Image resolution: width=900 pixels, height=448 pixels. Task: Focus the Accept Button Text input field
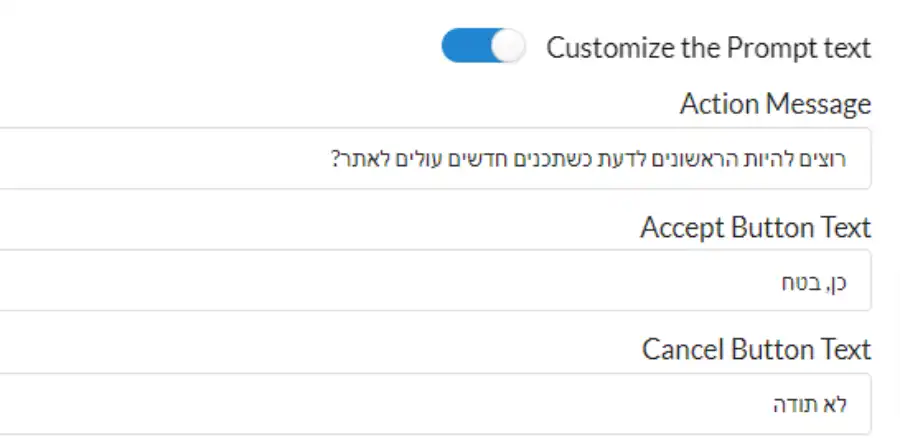coord(435,281)
